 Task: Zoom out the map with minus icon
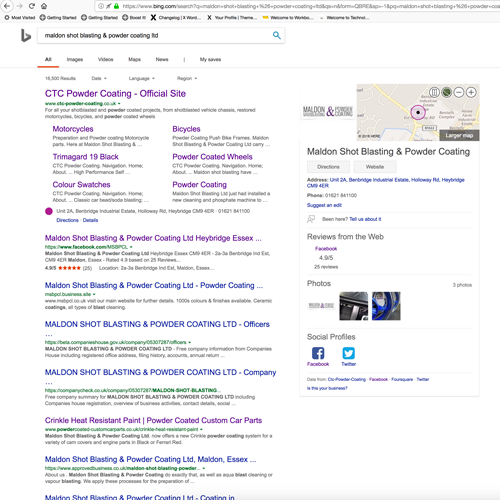pos(459,92)
